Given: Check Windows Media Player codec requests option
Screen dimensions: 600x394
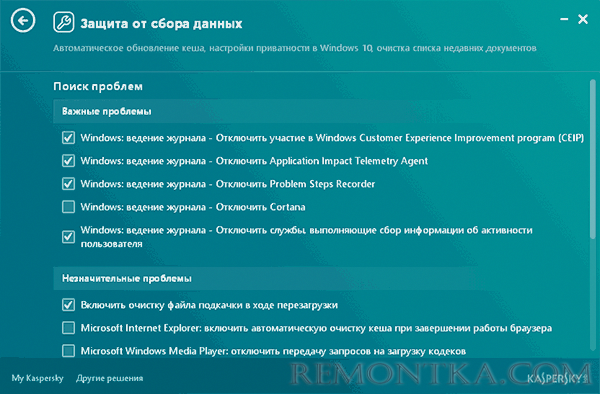Looking at the screenshot, I should click(68, 351).
